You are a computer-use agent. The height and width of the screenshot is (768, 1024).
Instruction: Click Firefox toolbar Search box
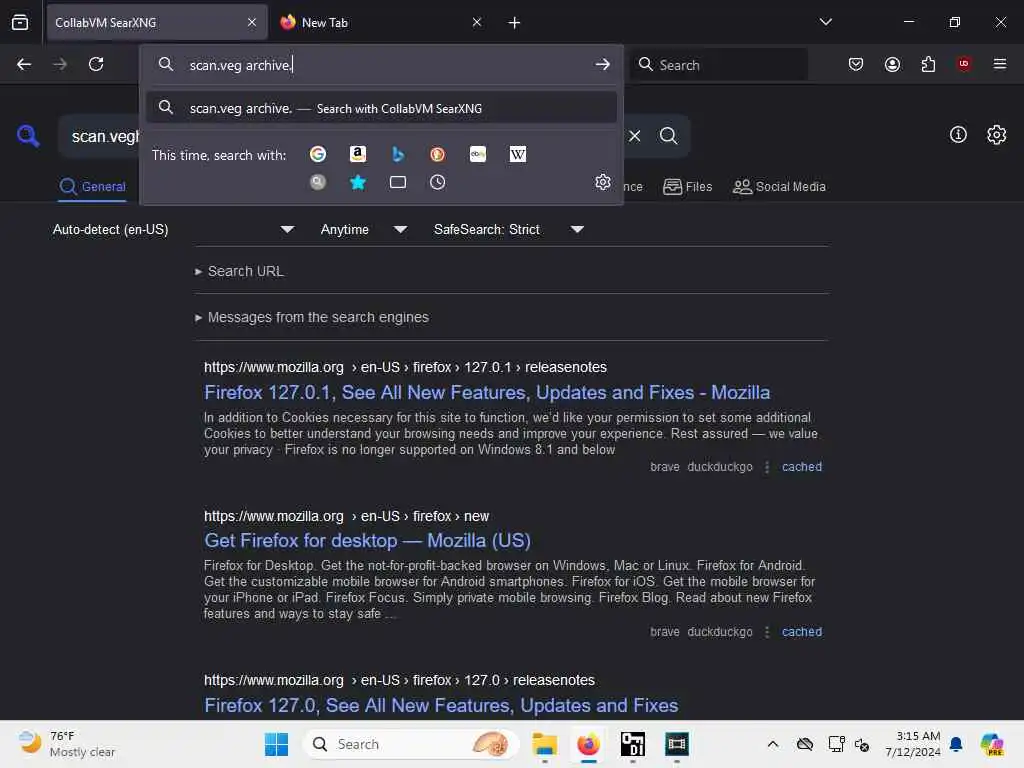coord(718,65)
